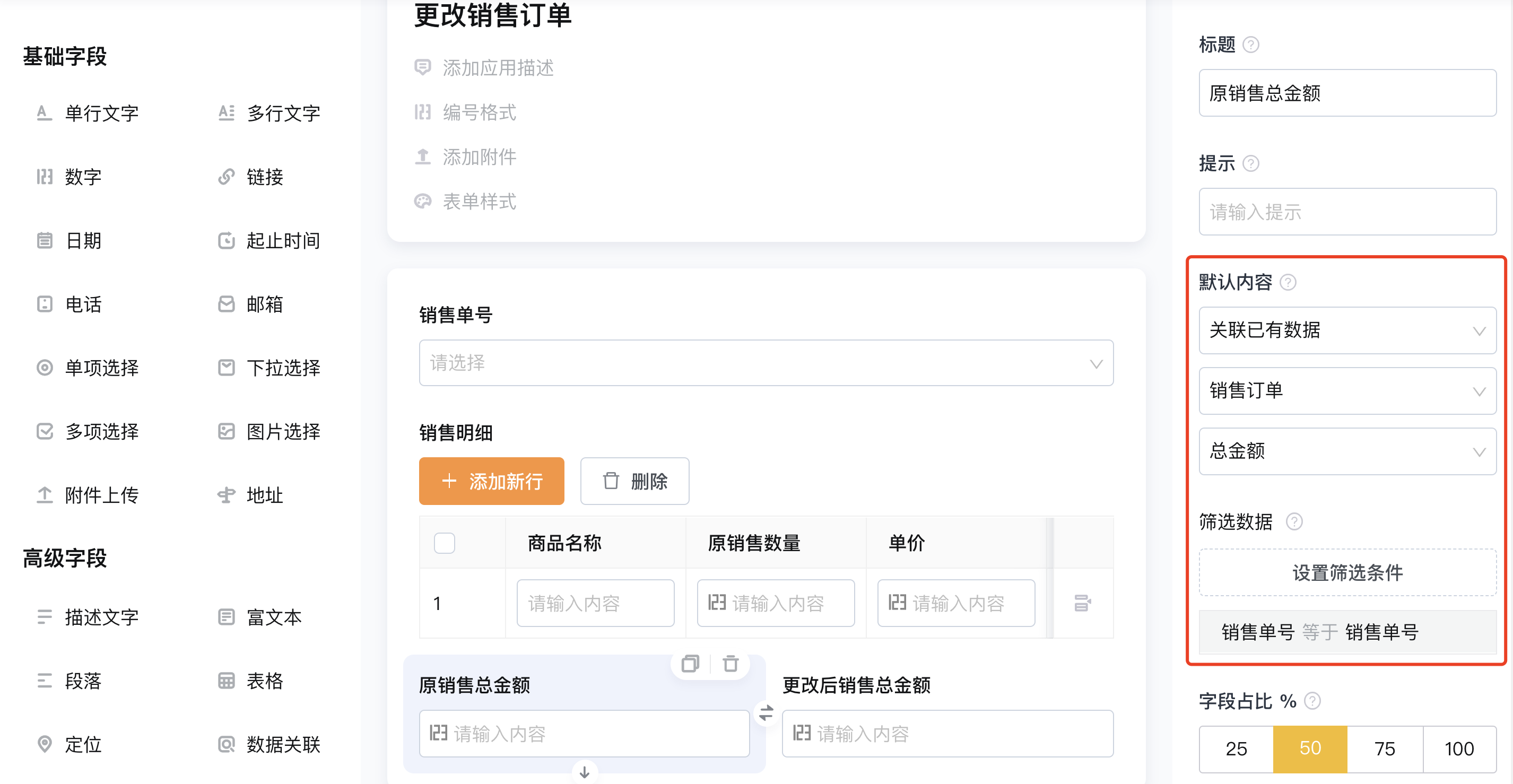Viewport: 1513px width, 784px height.
Task: Select 75 percent field width
Action: pos(1385,749)
